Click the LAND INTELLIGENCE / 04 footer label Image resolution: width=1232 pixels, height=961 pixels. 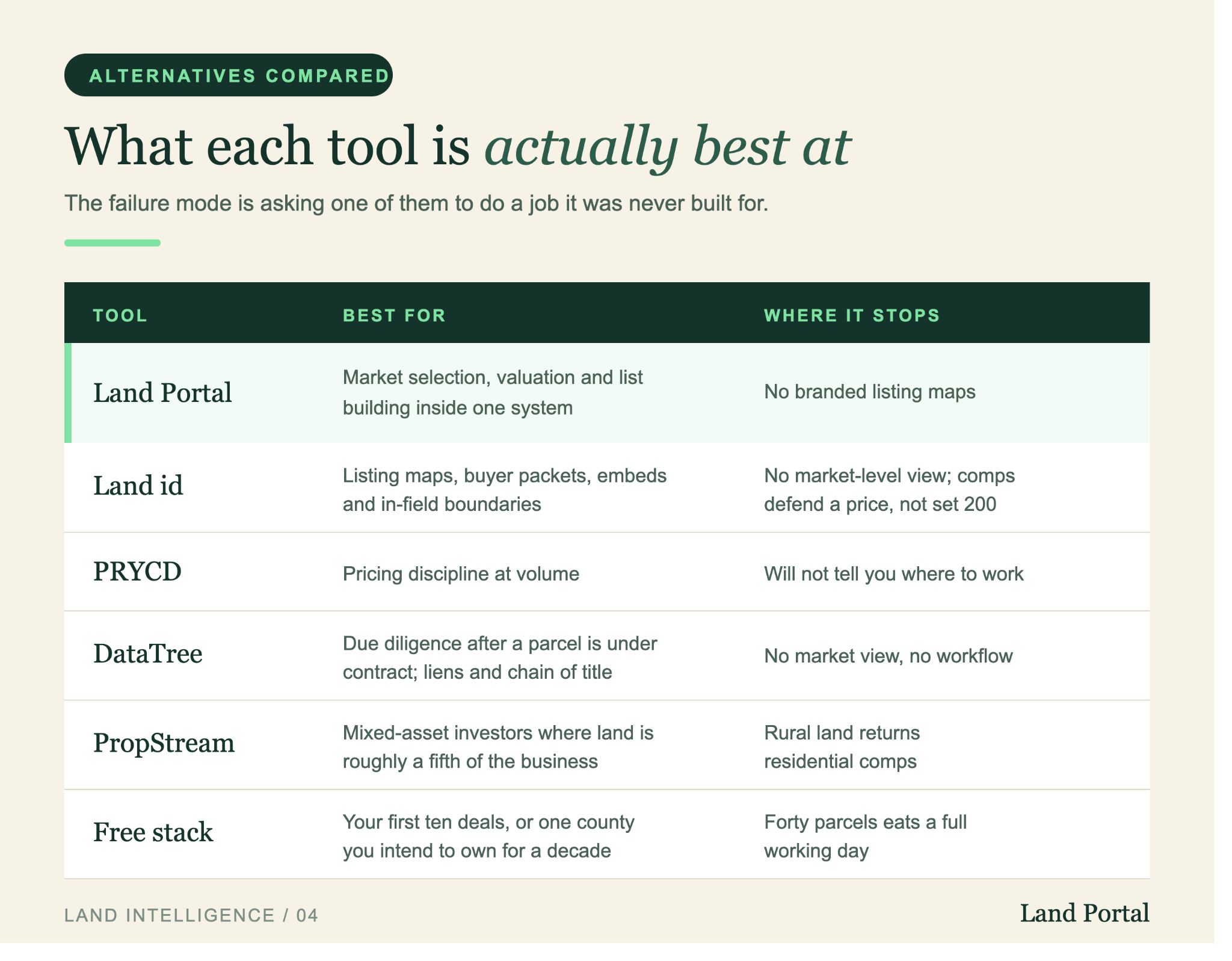pyautogui.click(x=191, y=915)
